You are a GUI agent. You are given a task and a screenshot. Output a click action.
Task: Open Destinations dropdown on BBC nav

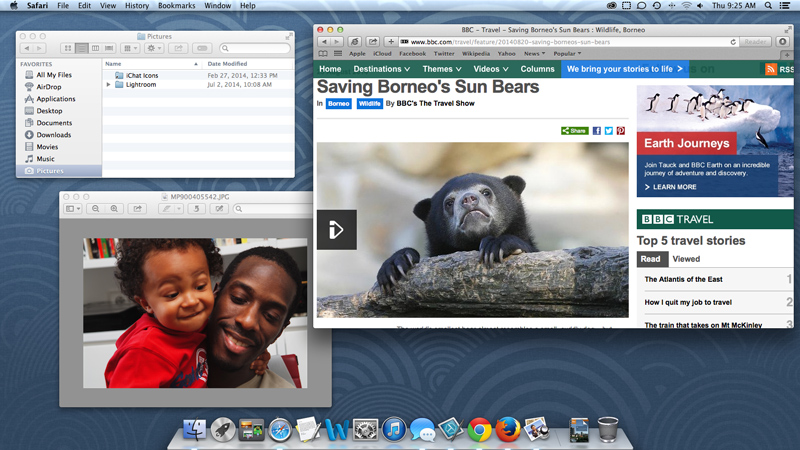coord(382,69)
